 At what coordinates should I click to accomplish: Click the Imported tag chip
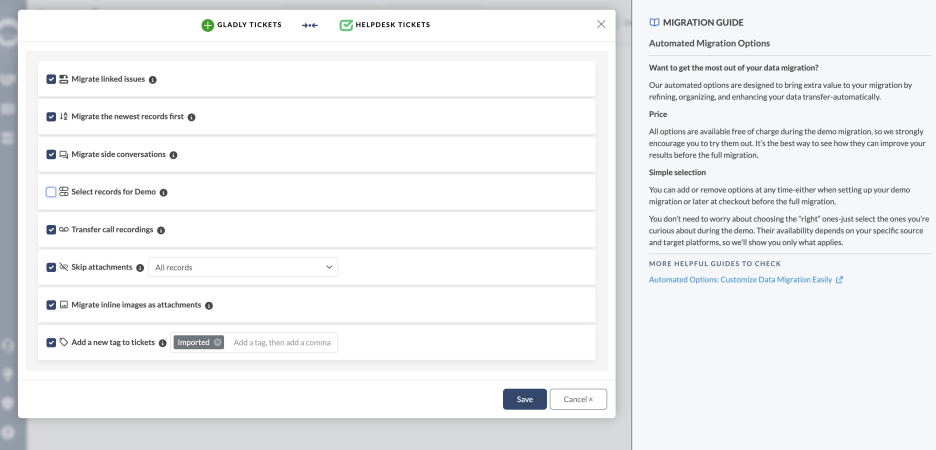click(x=199, y=343)
